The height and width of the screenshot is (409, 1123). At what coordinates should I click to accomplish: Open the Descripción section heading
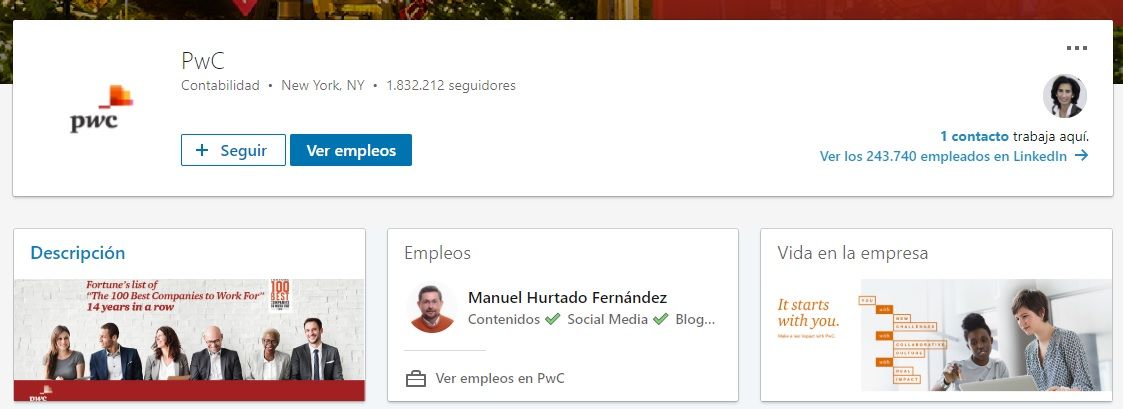pyautogui.click(x=77, y=253)
